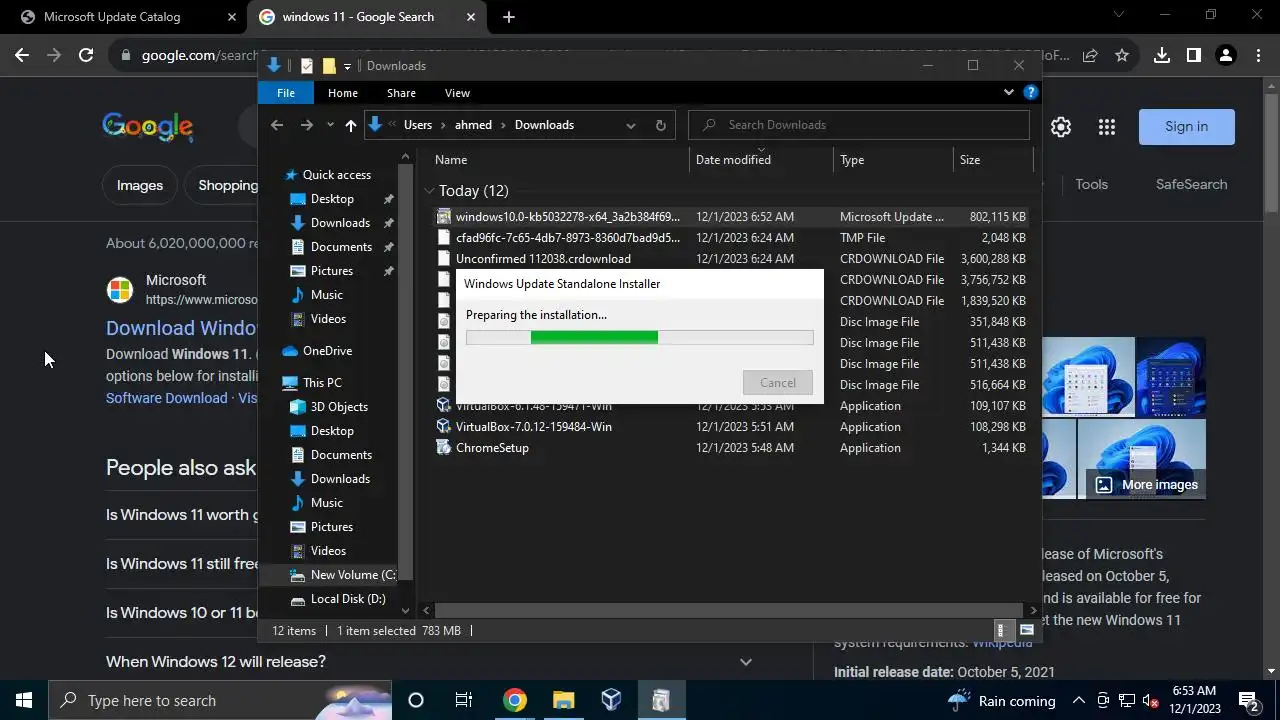This screenshot has width=1280, height=720.
Task: Reload the Chrome page
Action: (86, 56)
